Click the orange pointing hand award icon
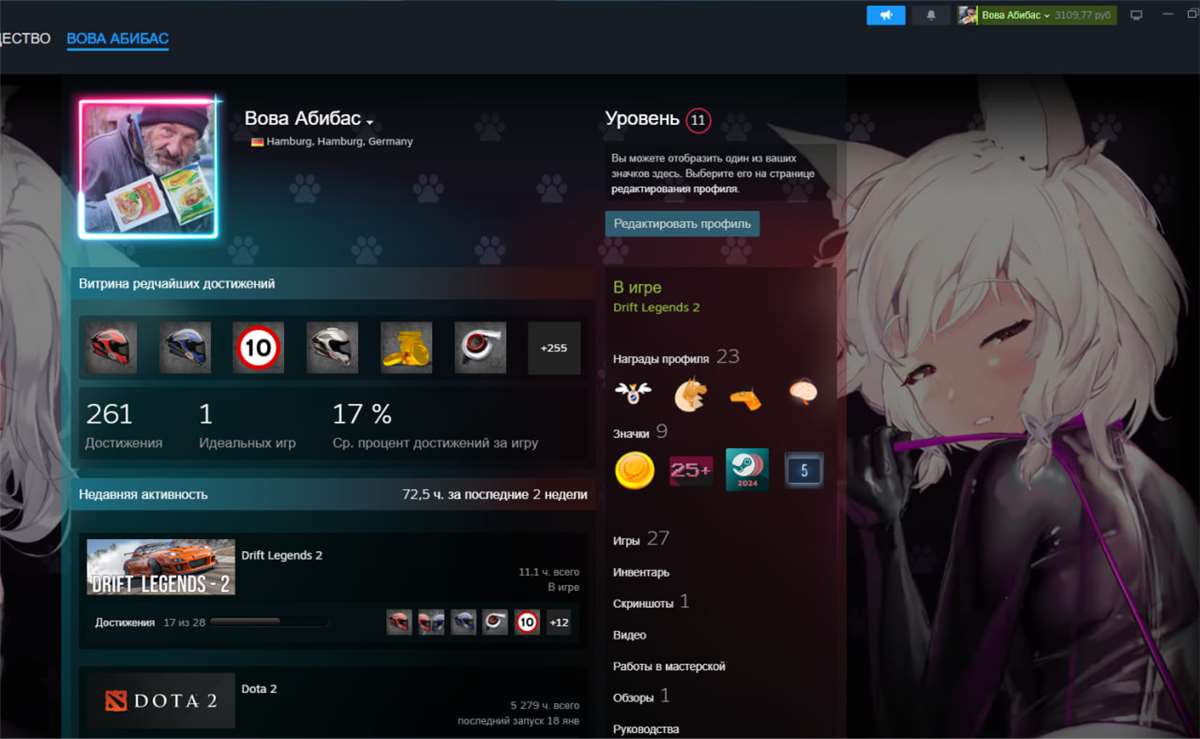This screenshot has width=1200, height=739. (745, 397)
